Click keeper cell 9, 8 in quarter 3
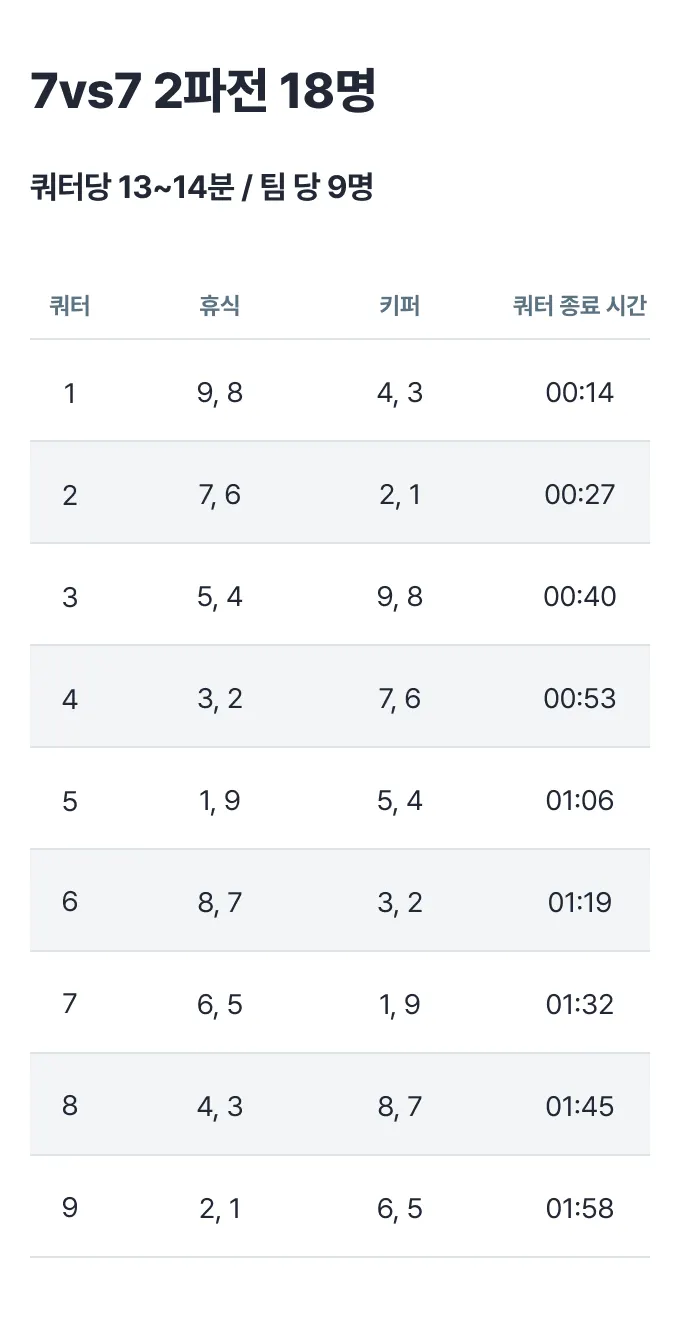The width and height of the screenshot is (680, 1318). pos(400,597)
